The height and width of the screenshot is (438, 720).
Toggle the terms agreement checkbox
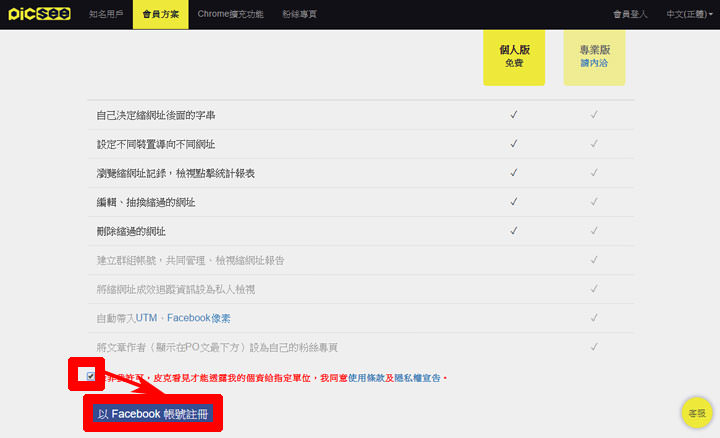pyautogui.click(x=91, y=375)
